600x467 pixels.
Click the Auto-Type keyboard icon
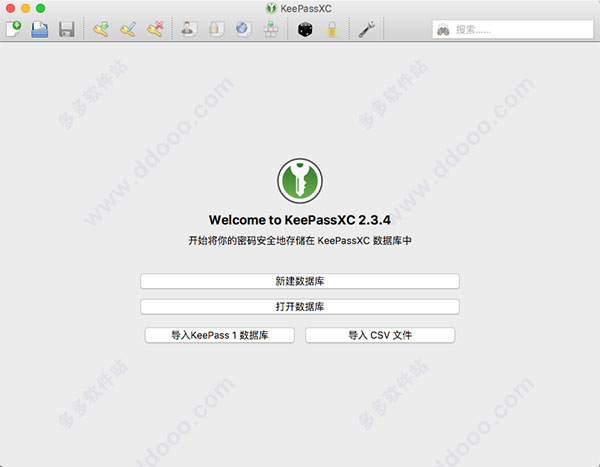tap(271, 29)
